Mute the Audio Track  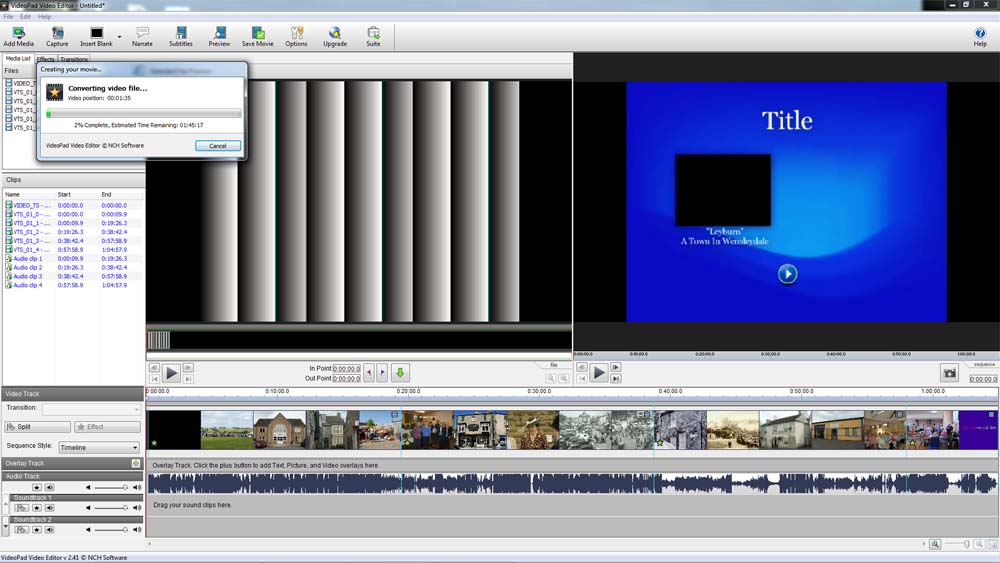pyautogui.click(x=49, y=488)
